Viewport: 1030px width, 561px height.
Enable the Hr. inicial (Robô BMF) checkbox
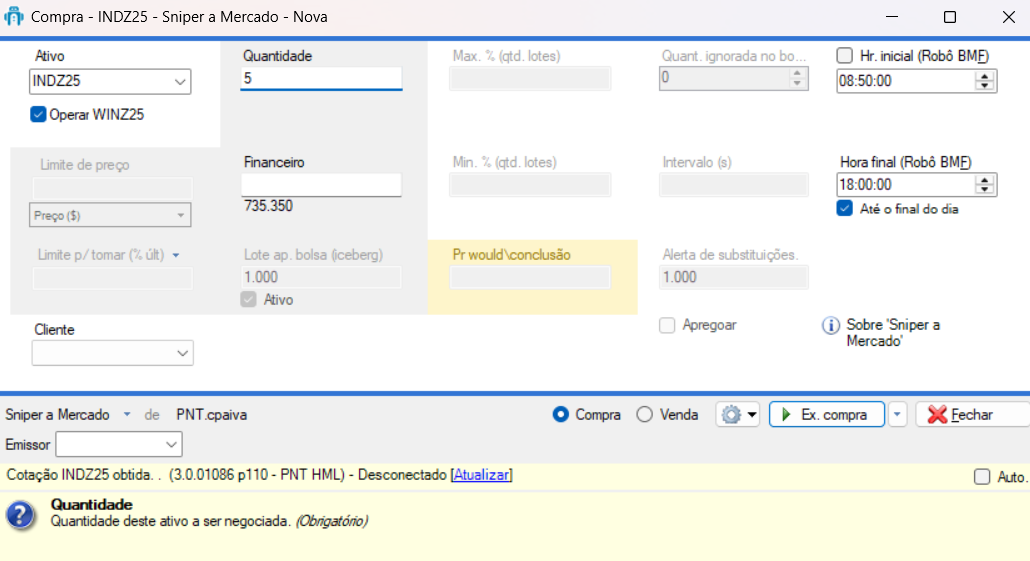pyautogui.click(x=845, y=56)
